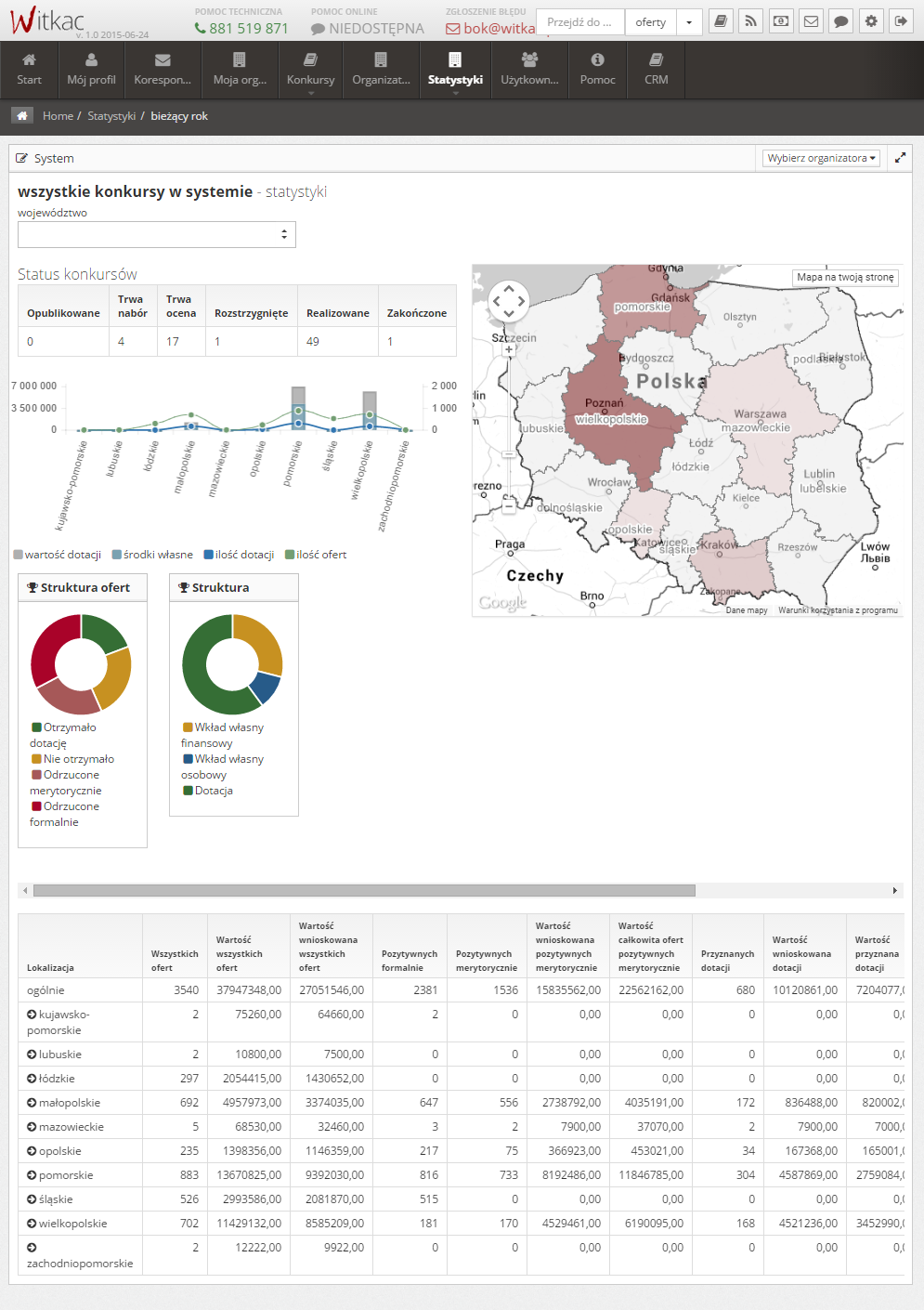
Task: Open the województwo select box
Action: pos(157,234)
